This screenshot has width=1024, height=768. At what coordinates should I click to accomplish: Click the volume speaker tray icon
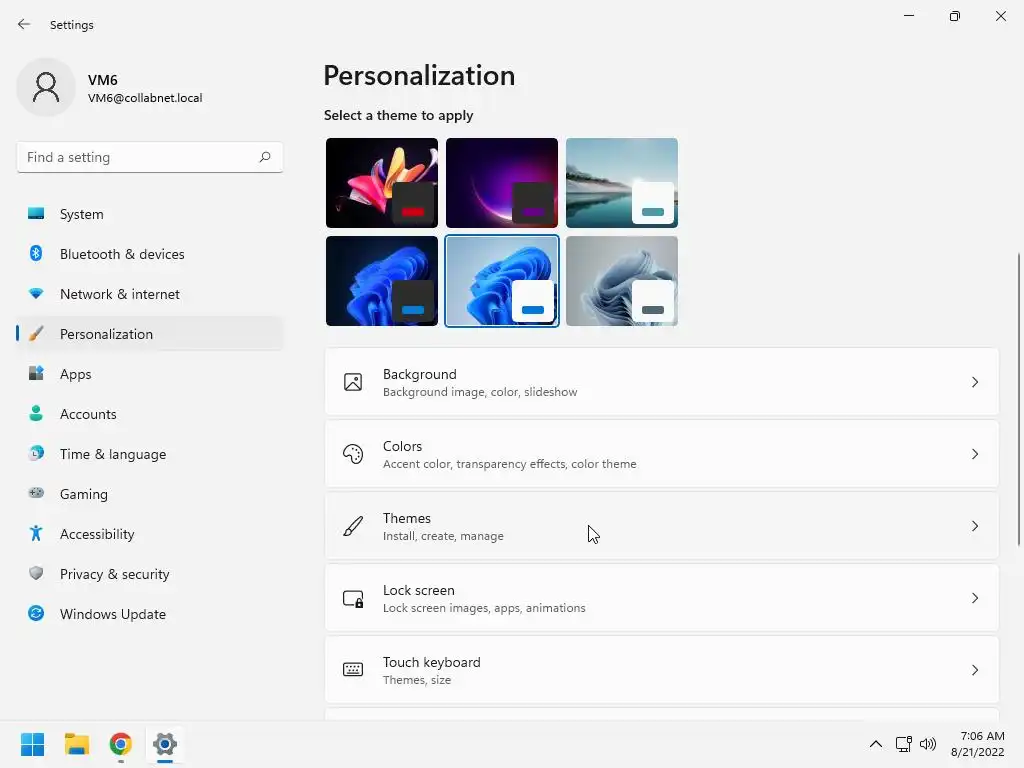click(927, 744)
